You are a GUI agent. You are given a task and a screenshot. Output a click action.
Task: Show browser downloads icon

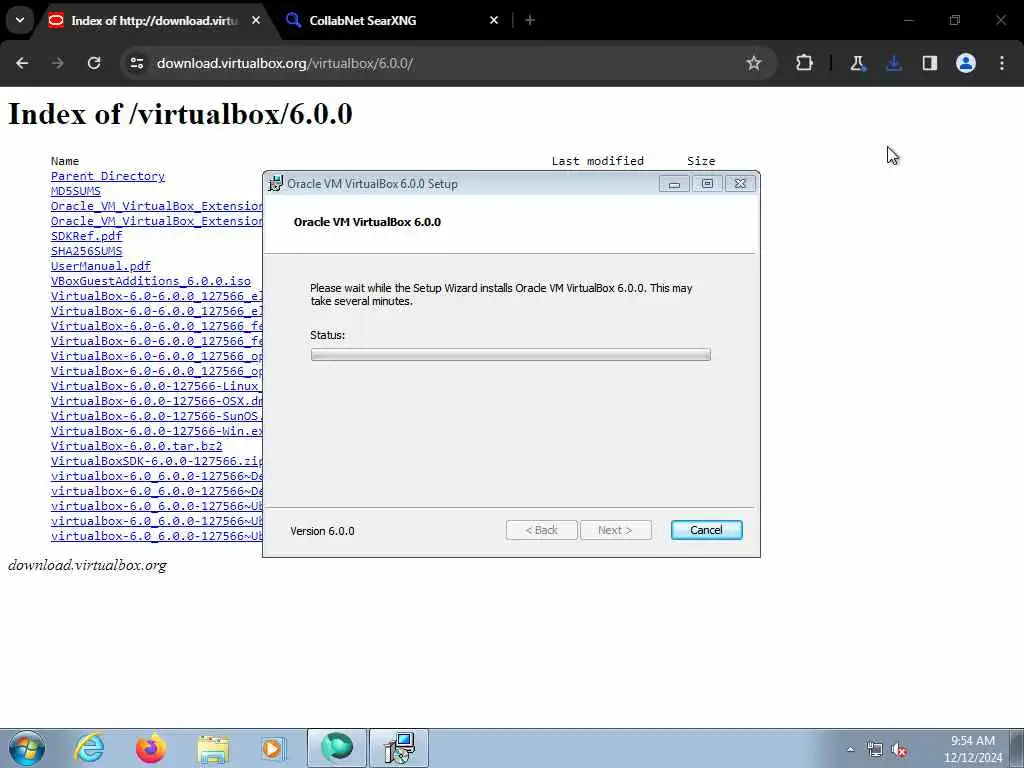(893, 63)
